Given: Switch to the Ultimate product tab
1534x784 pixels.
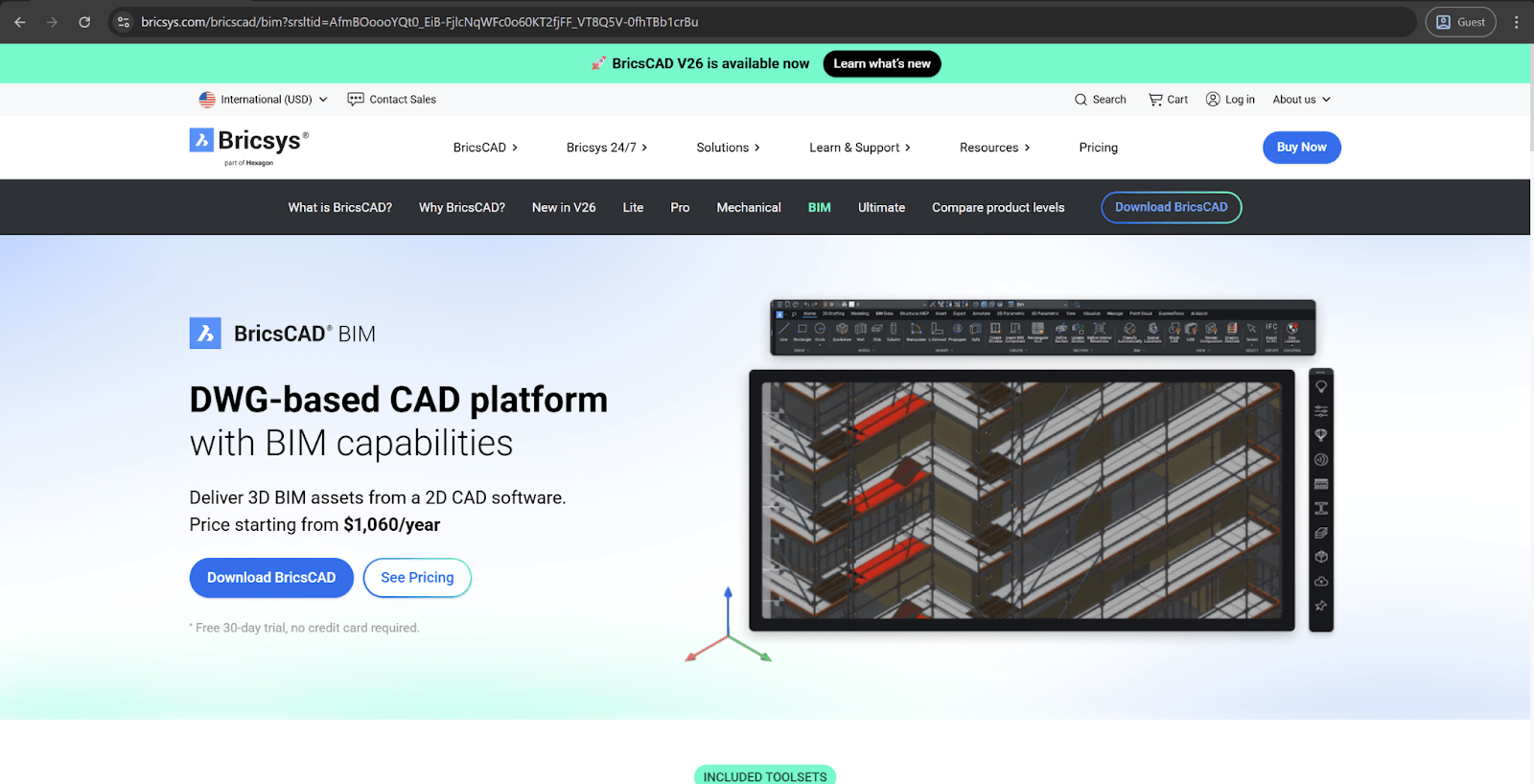Looking at the screenshot, I should click(881, 208).
